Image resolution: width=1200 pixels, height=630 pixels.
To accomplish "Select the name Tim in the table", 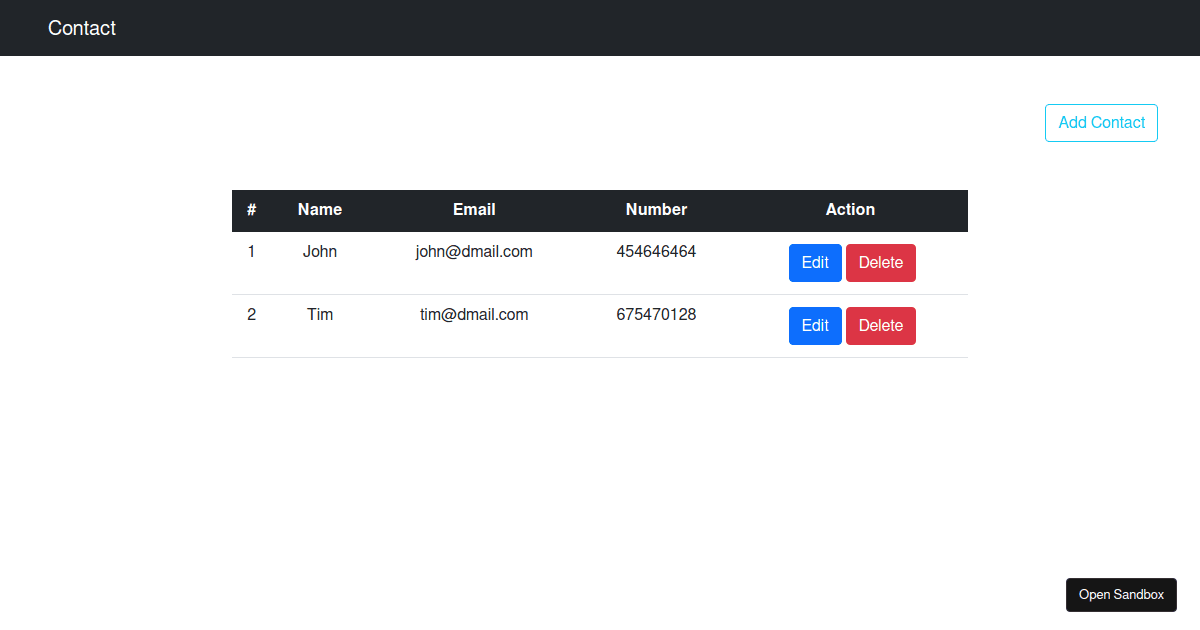I will [x=319, y=314].
